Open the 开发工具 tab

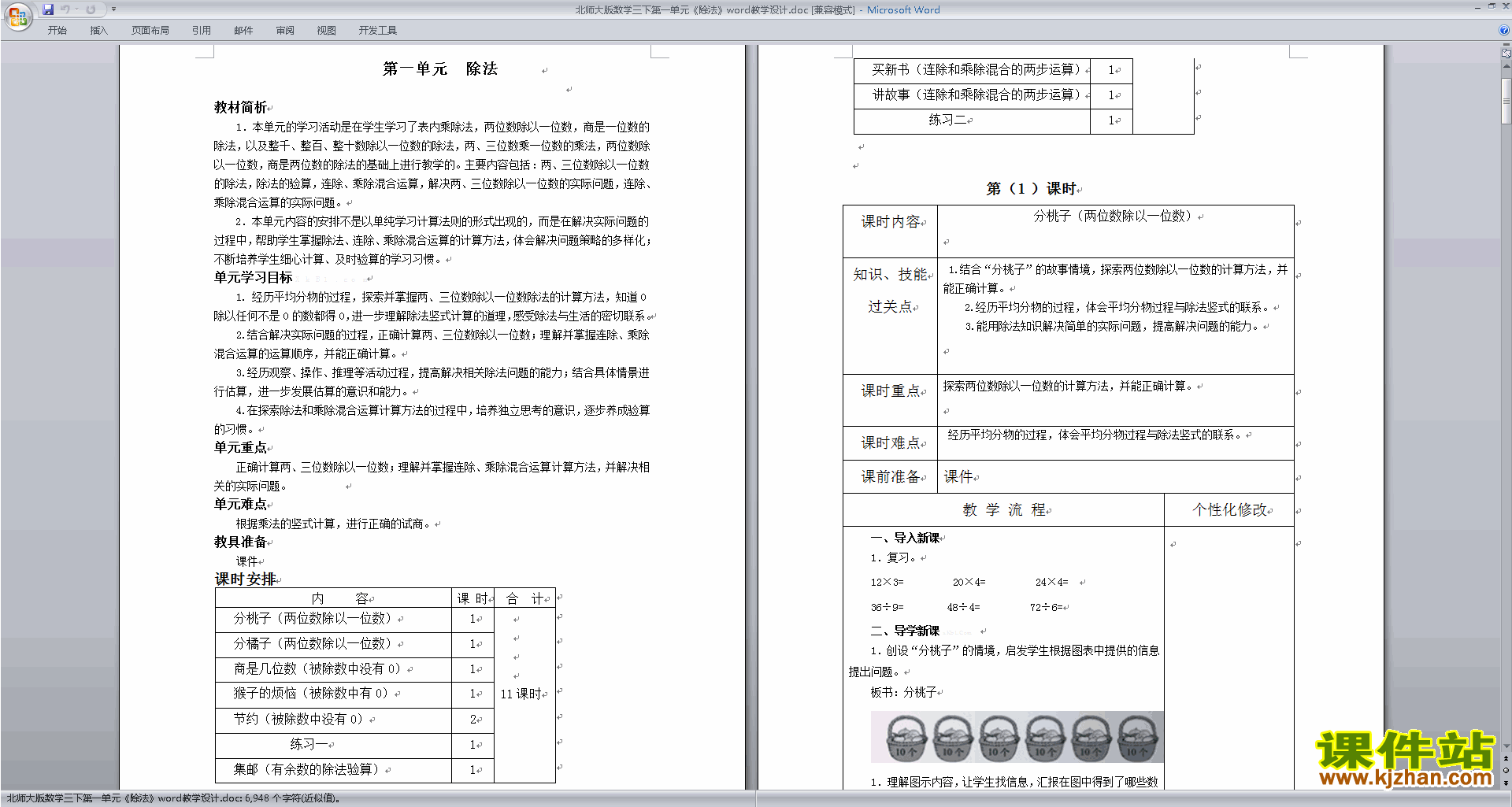click(378, 30)
